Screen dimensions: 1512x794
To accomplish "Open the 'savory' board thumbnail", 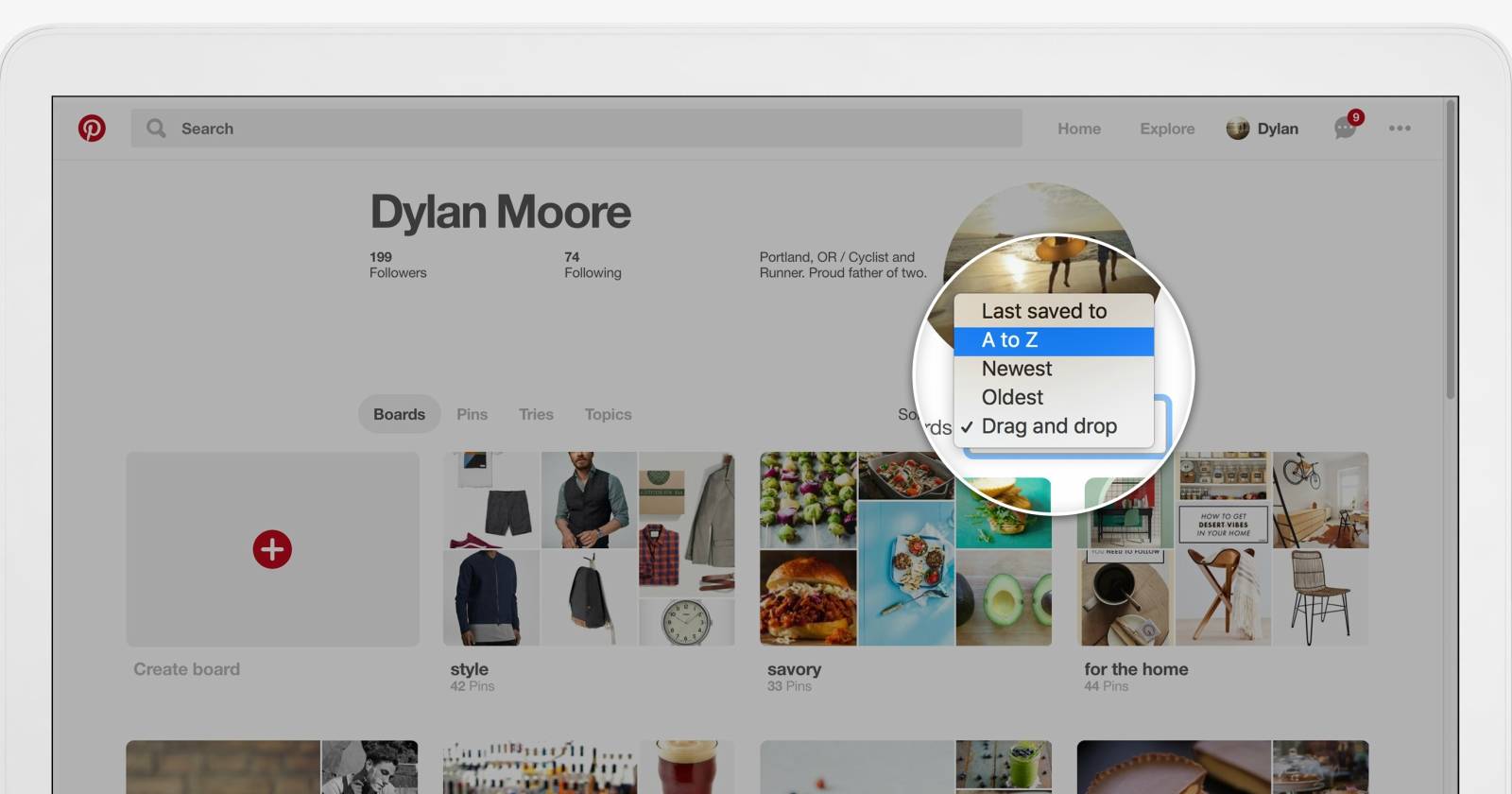I will (x=905, y=549).
